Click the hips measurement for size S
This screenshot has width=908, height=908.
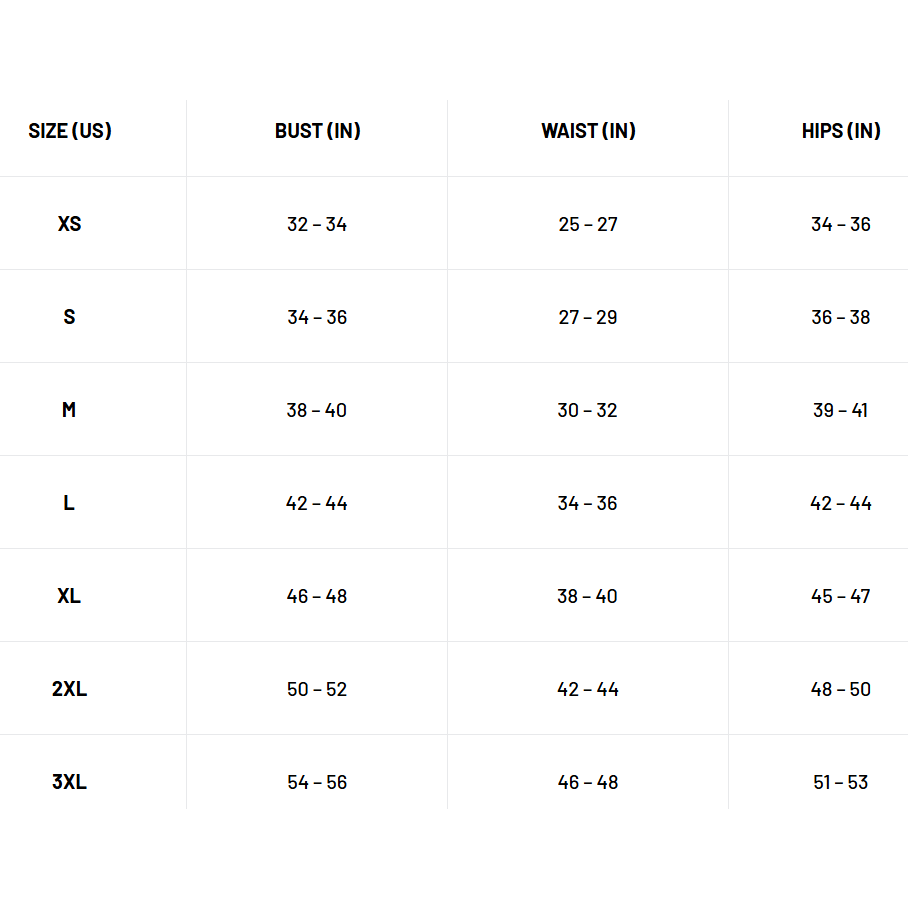point(841,317)
